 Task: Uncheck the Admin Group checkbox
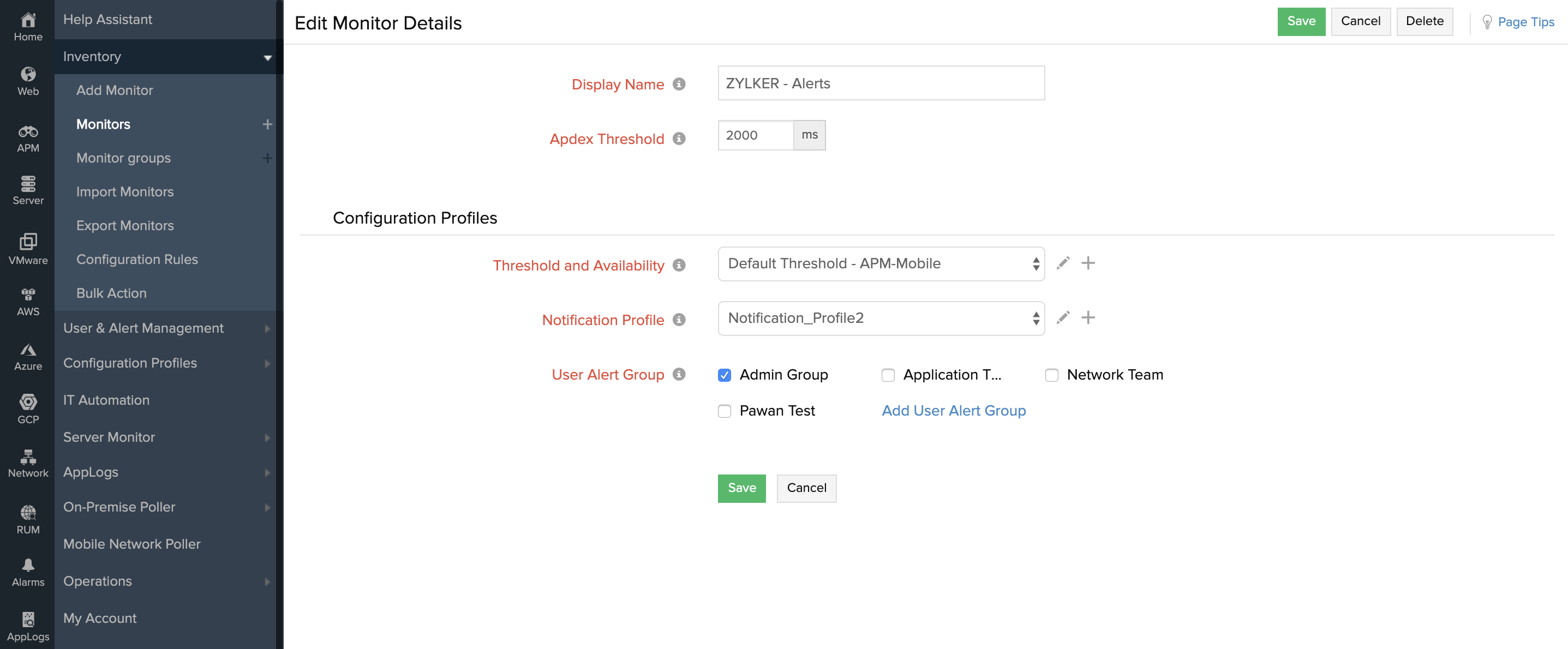coord(725,375)
